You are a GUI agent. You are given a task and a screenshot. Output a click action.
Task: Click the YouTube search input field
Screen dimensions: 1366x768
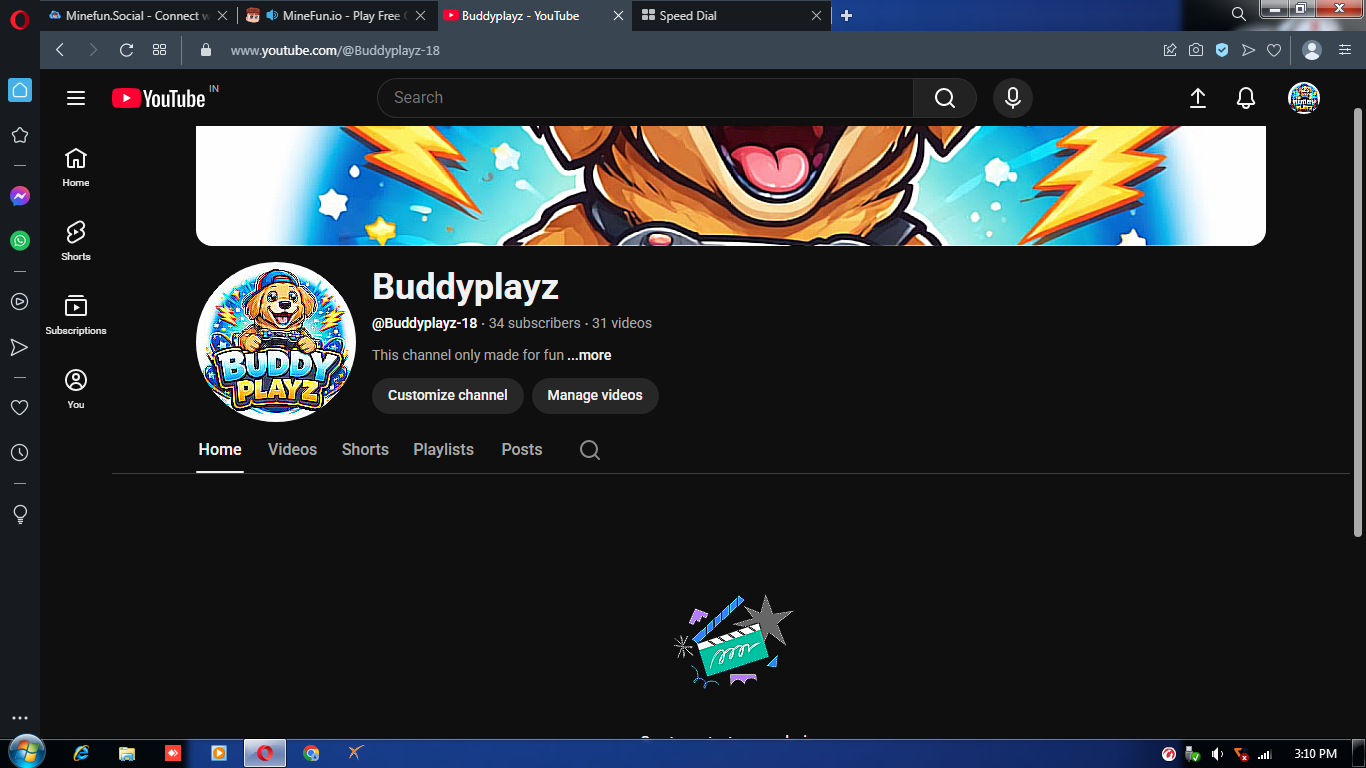(x=645, y=98)
